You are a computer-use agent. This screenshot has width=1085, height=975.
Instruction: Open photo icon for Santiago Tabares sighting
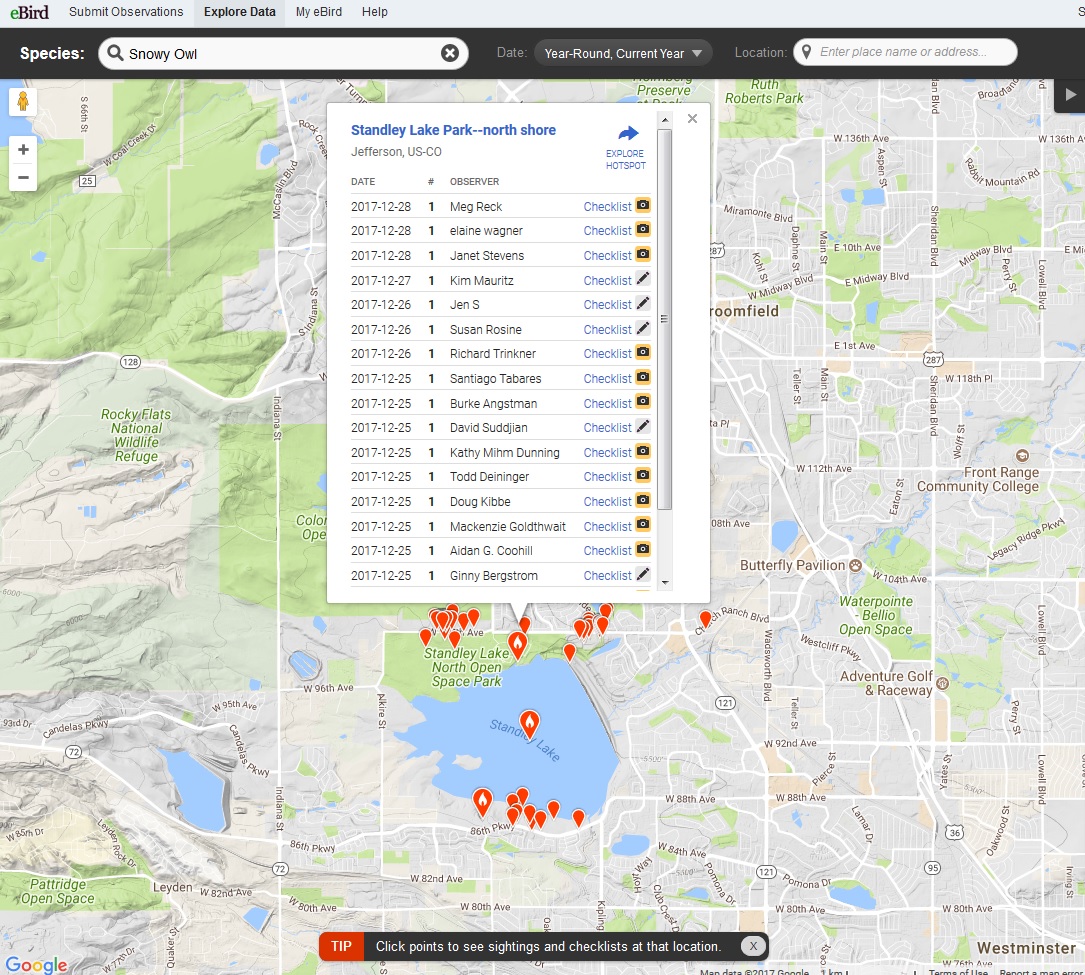(x=643, y=377)
